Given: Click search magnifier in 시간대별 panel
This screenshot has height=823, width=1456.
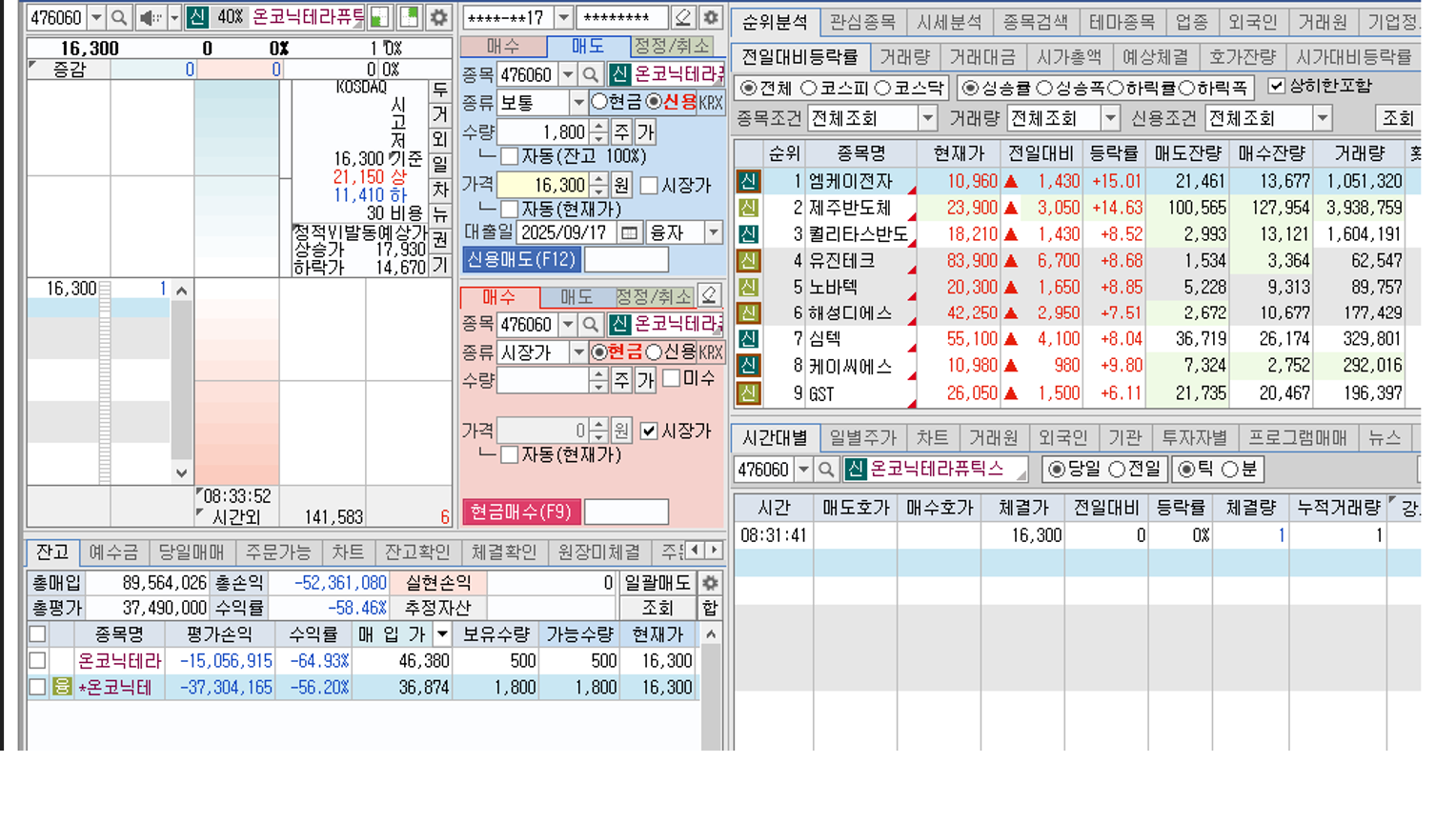Looking at the screenshot, I should pos(826,470).
